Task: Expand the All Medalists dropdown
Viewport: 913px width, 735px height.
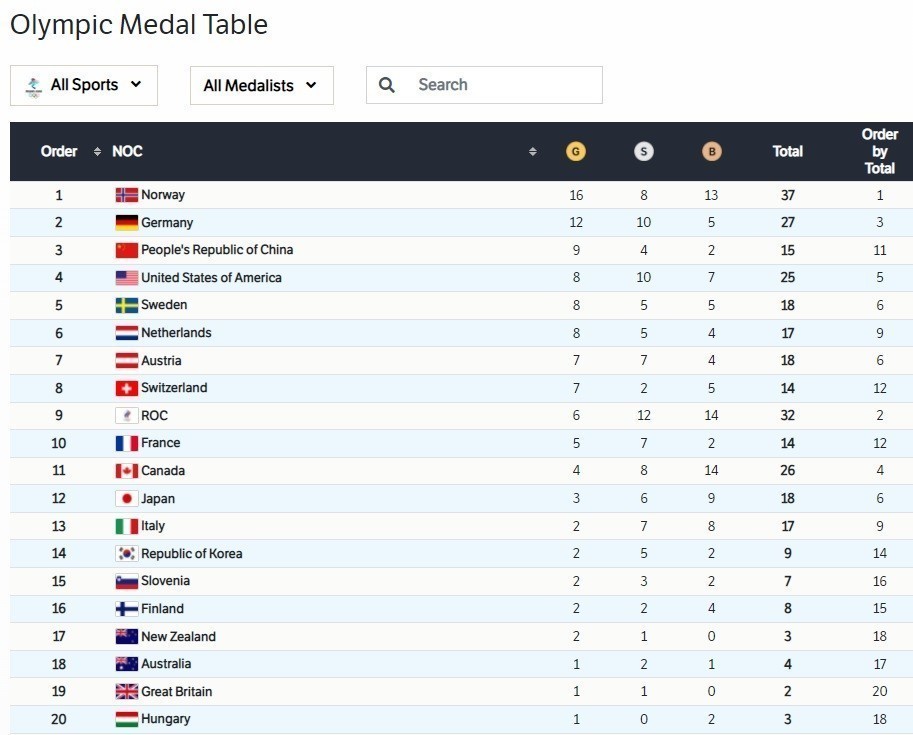Action: pos(261,86)
